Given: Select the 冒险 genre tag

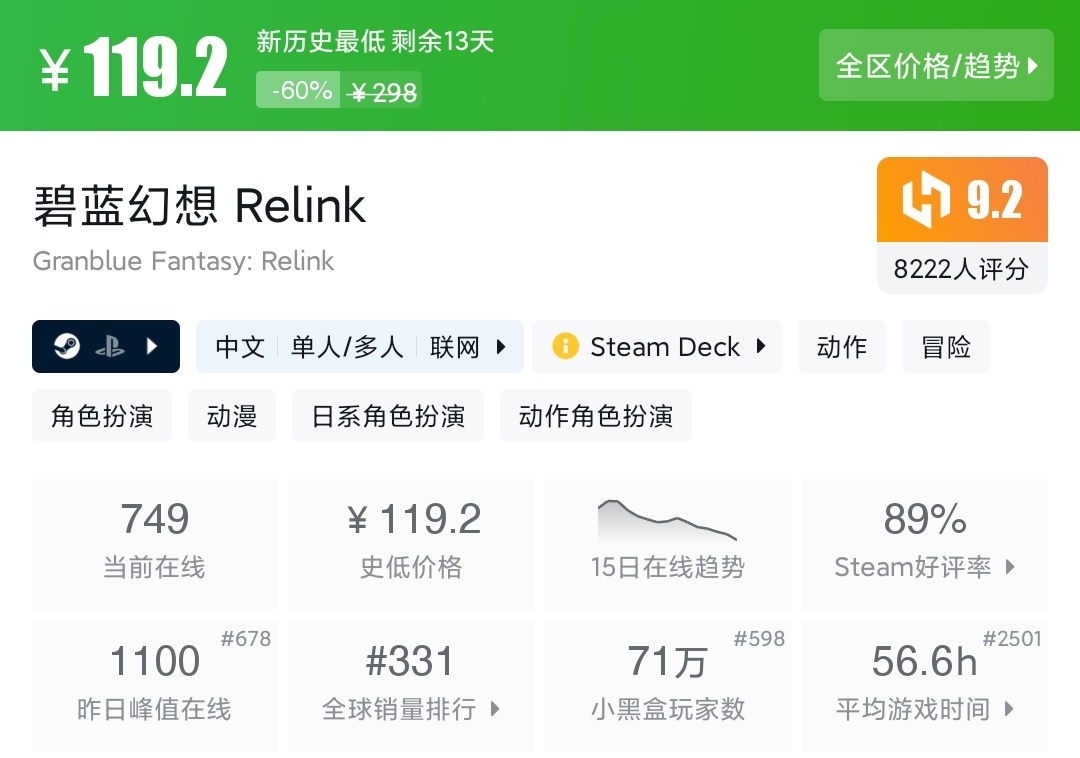Looking at the screenshot, I should coord(945,347).
